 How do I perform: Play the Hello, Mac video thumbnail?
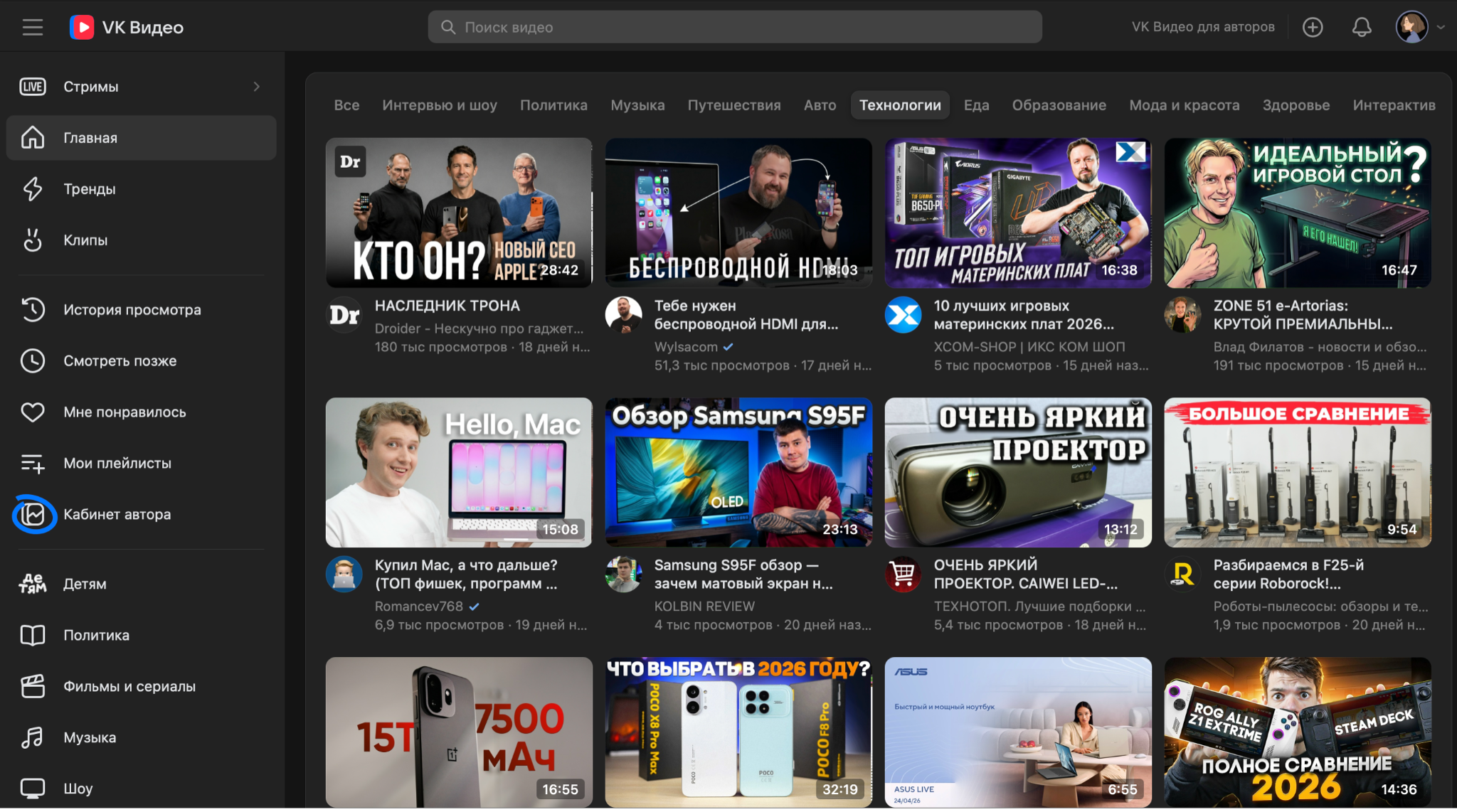pos(459,472)
